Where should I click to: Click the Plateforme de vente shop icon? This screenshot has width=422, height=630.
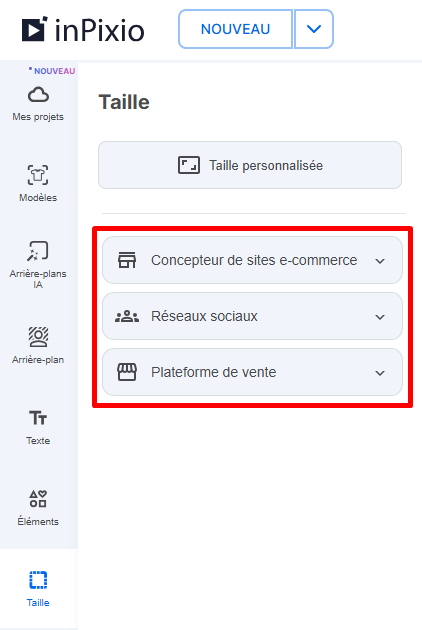pyautogui.click(x=127, y=372)
